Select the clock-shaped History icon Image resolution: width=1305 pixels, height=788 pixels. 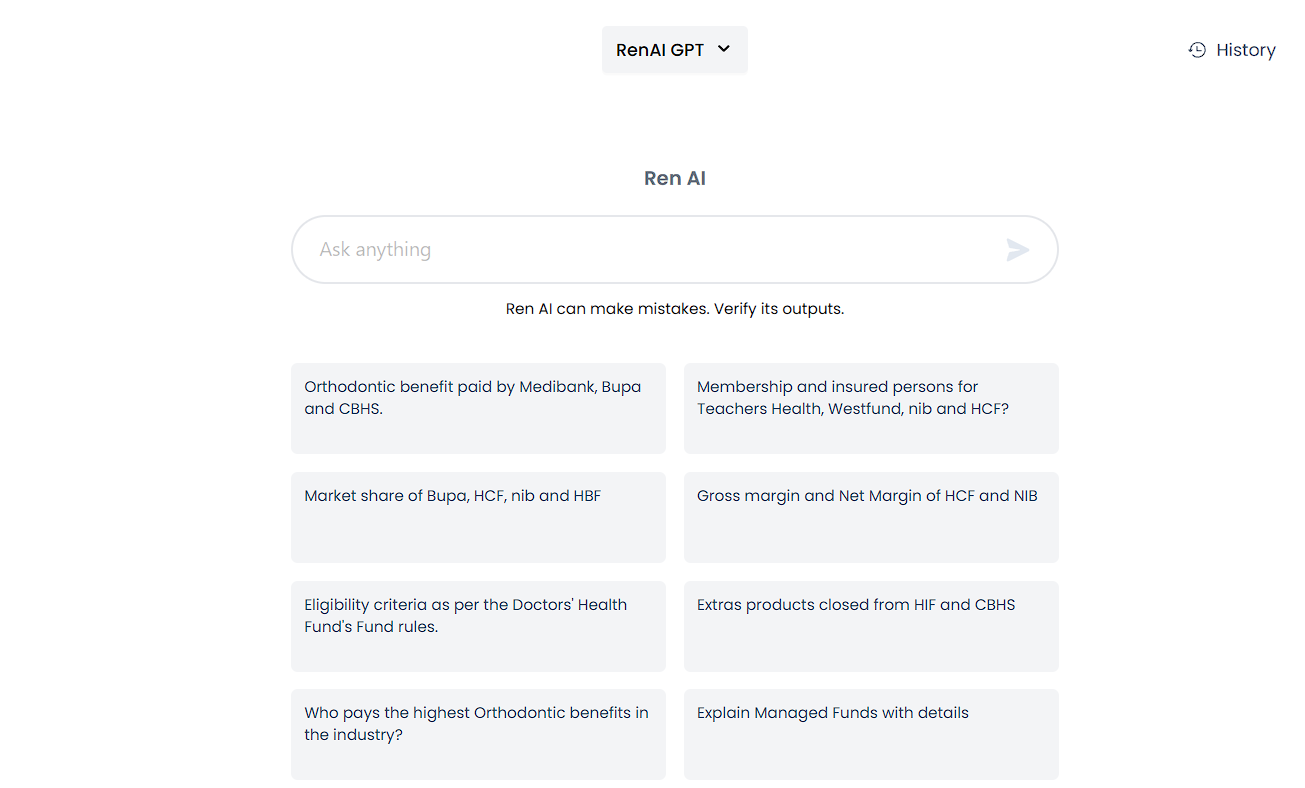click(x=1196, y=49)
